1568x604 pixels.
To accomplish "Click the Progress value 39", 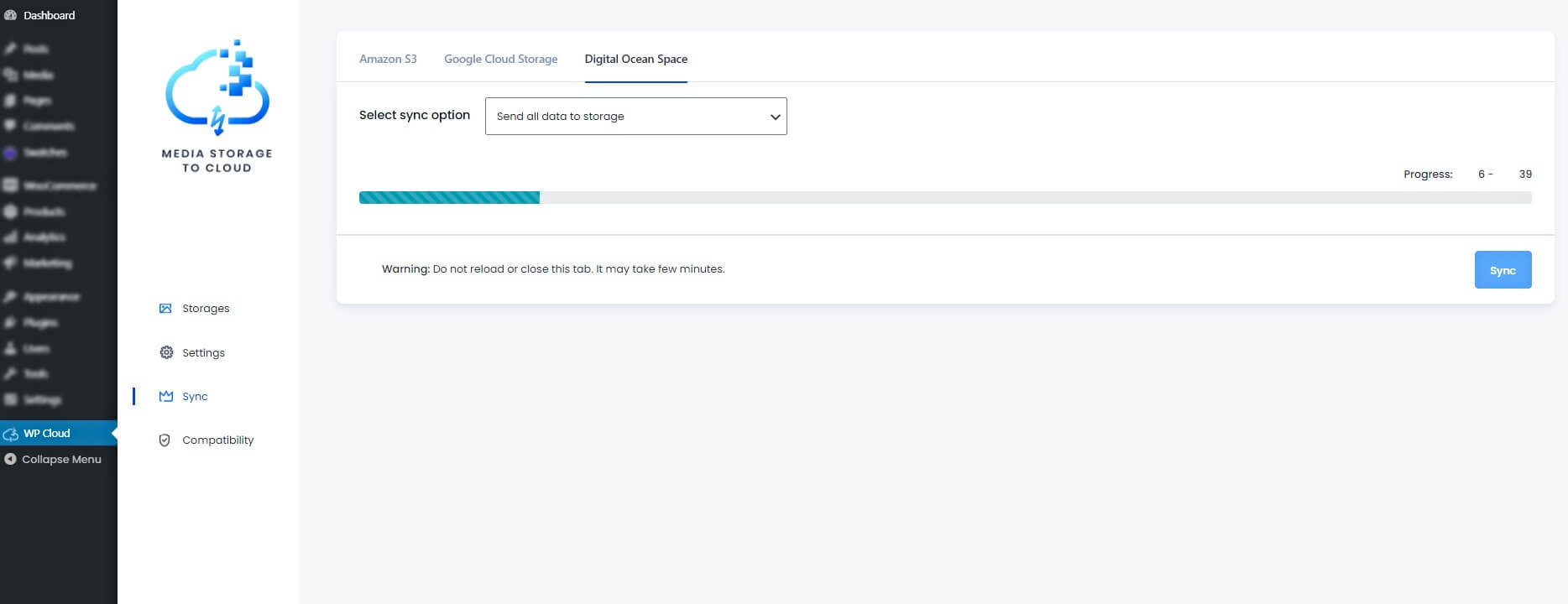I will (1525, 174).
